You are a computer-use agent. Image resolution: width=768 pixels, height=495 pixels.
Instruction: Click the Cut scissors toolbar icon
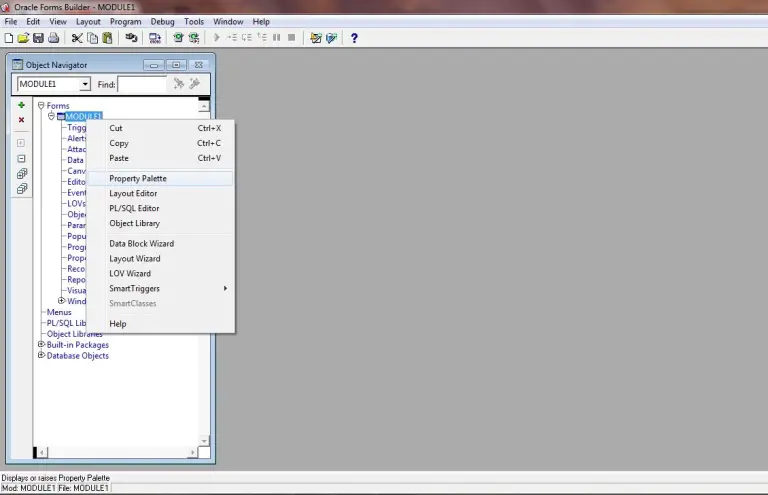pos(77,38)
